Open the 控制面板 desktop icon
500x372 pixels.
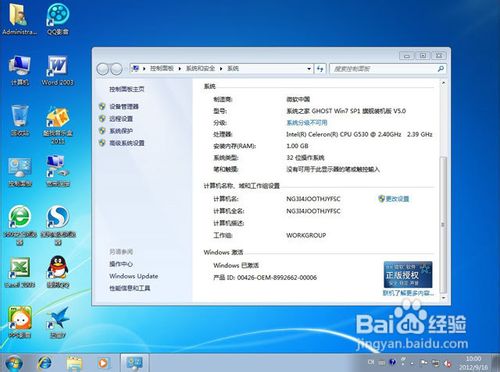tap(20, 171)
